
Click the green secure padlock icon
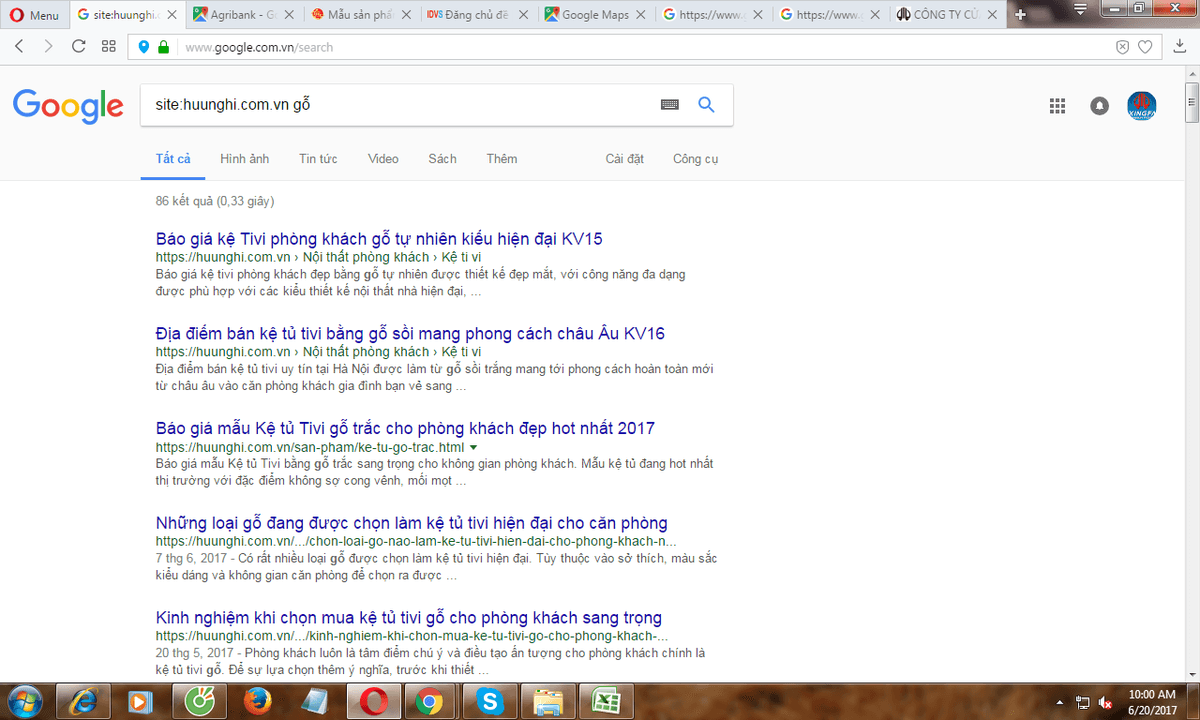pyautogui.click(x=163, y=47)
